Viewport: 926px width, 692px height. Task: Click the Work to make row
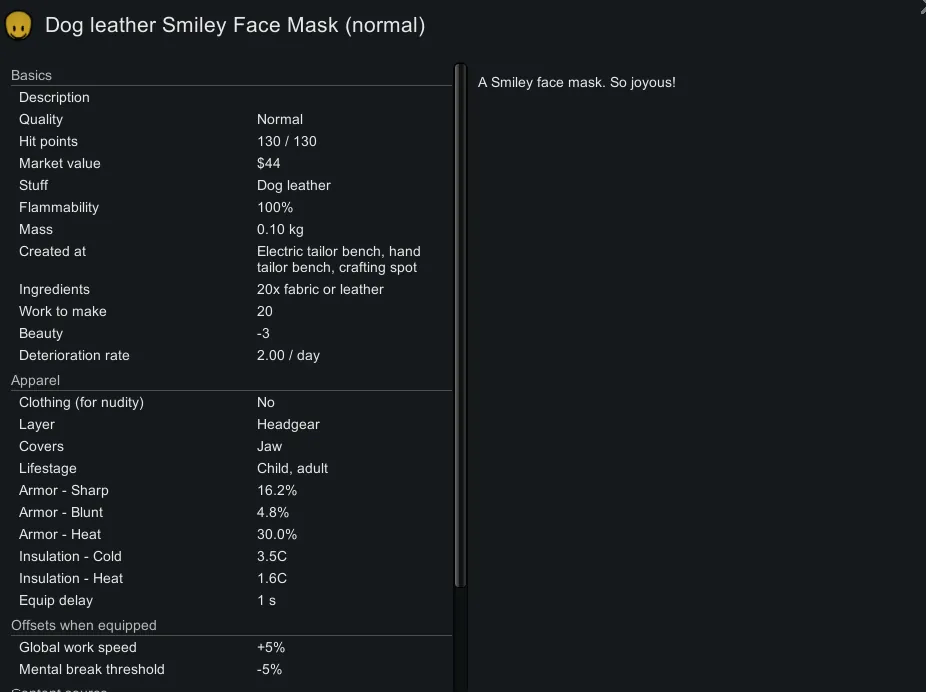click(232, 311)
